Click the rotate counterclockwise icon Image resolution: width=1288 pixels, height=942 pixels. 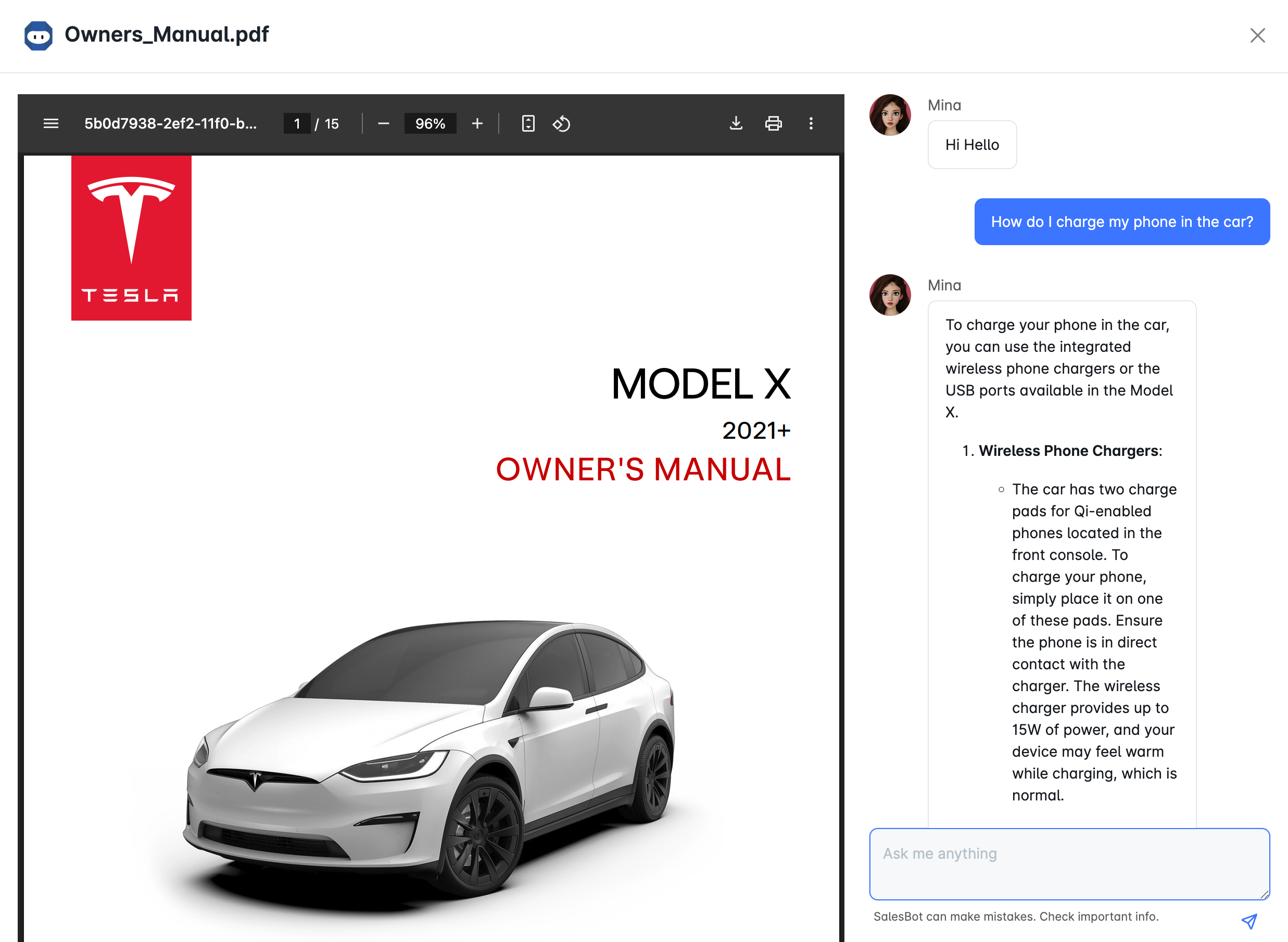click(561, 124)
